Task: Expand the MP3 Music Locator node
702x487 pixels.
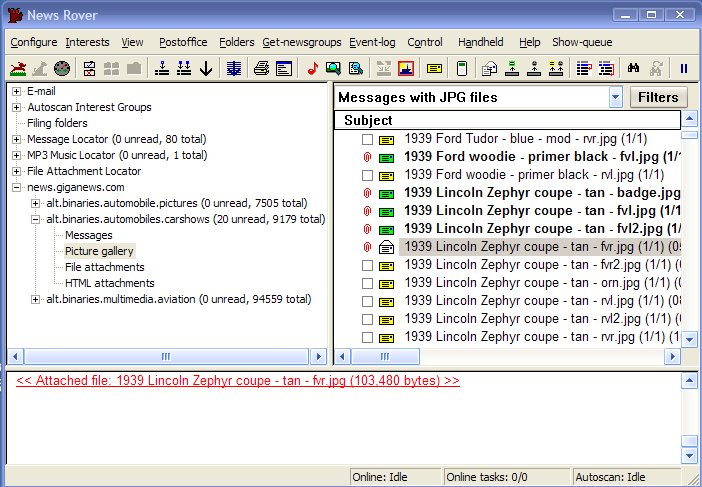Action: click(x=17, y=155)
